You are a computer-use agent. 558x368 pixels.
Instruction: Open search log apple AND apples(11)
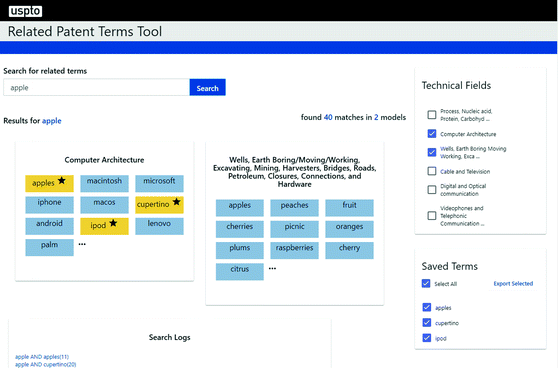click(42, 357)
